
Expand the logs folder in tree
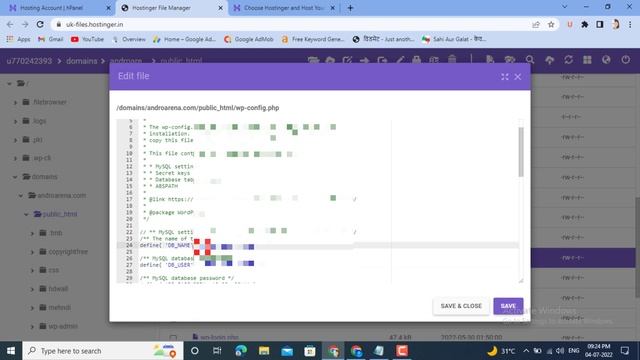click(x=16, y=121)
